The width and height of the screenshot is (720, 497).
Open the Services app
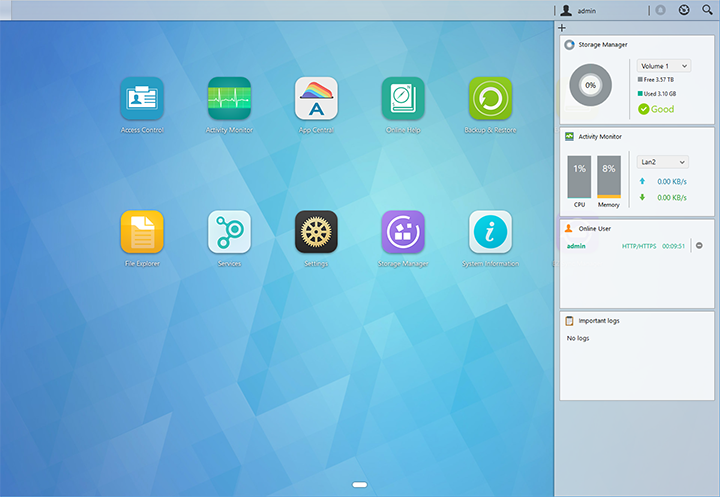(x=229, y=232)
